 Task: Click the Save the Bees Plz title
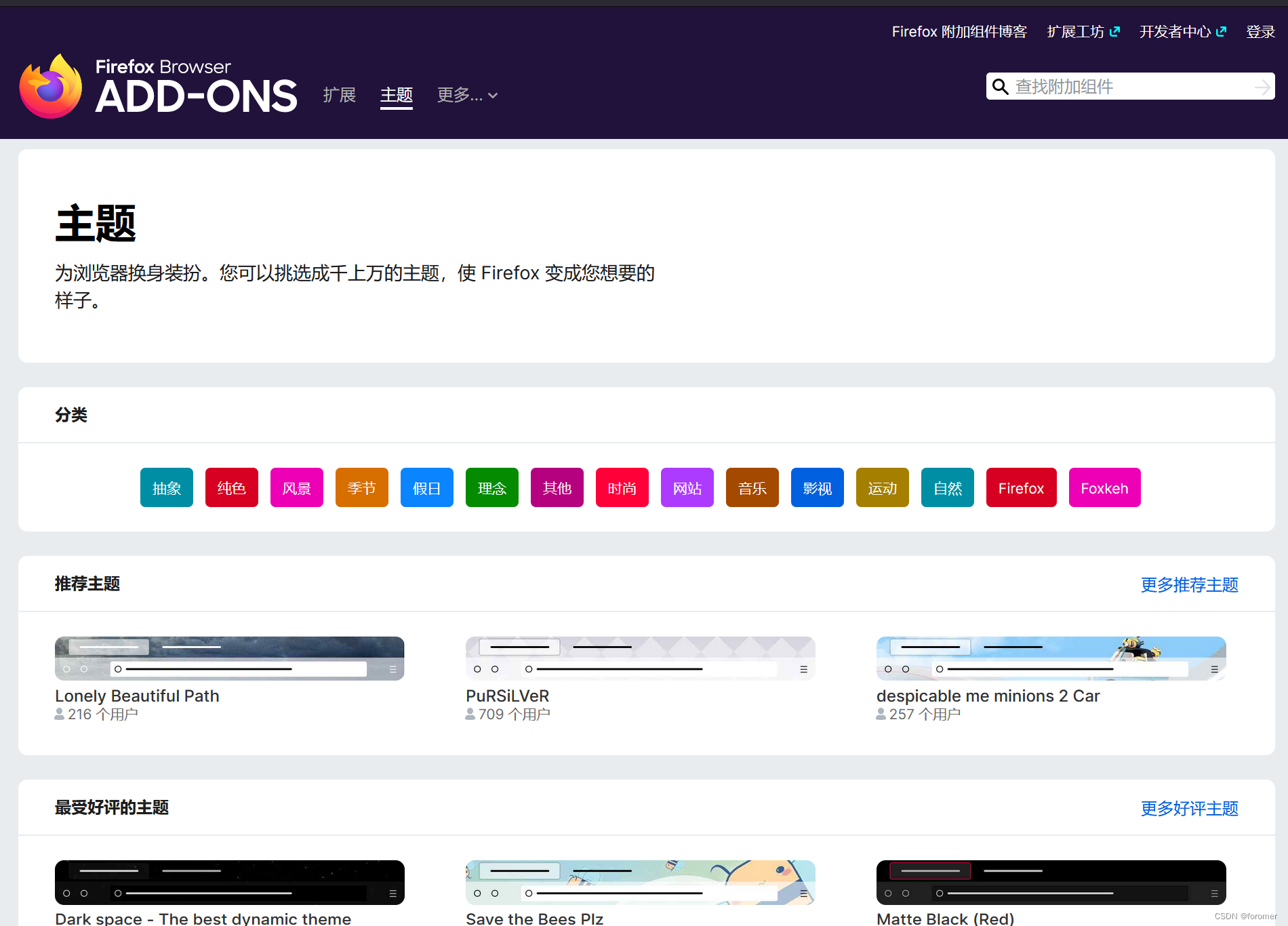coord(534,919)
